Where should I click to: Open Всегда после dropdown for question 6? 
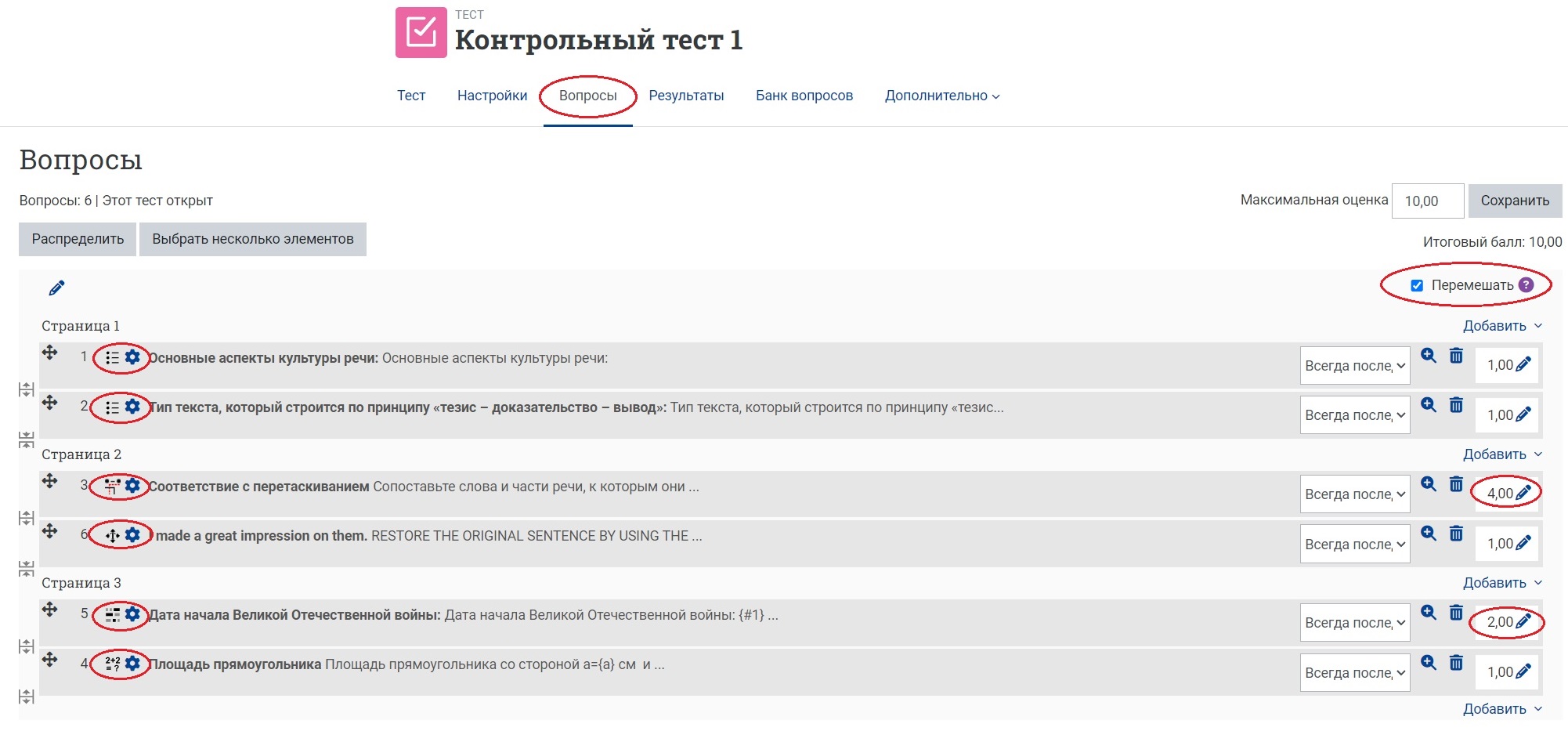pos(1355,545)
